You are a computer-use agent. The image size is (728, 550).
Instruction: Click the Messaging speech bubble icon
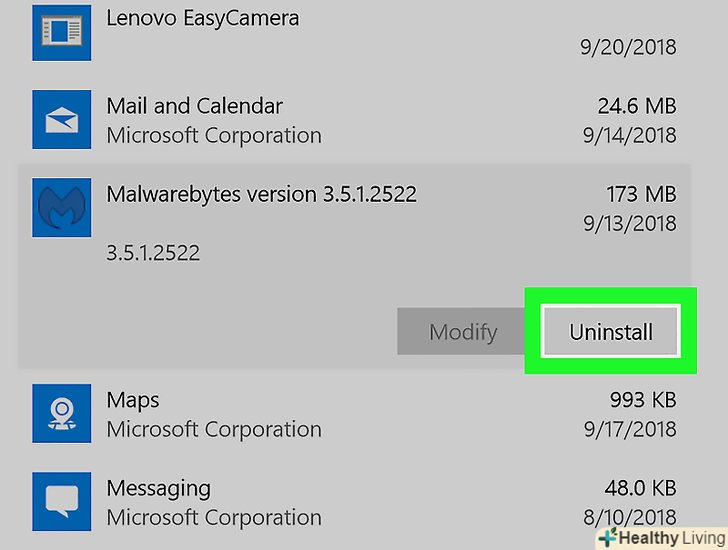coord(62,502)
